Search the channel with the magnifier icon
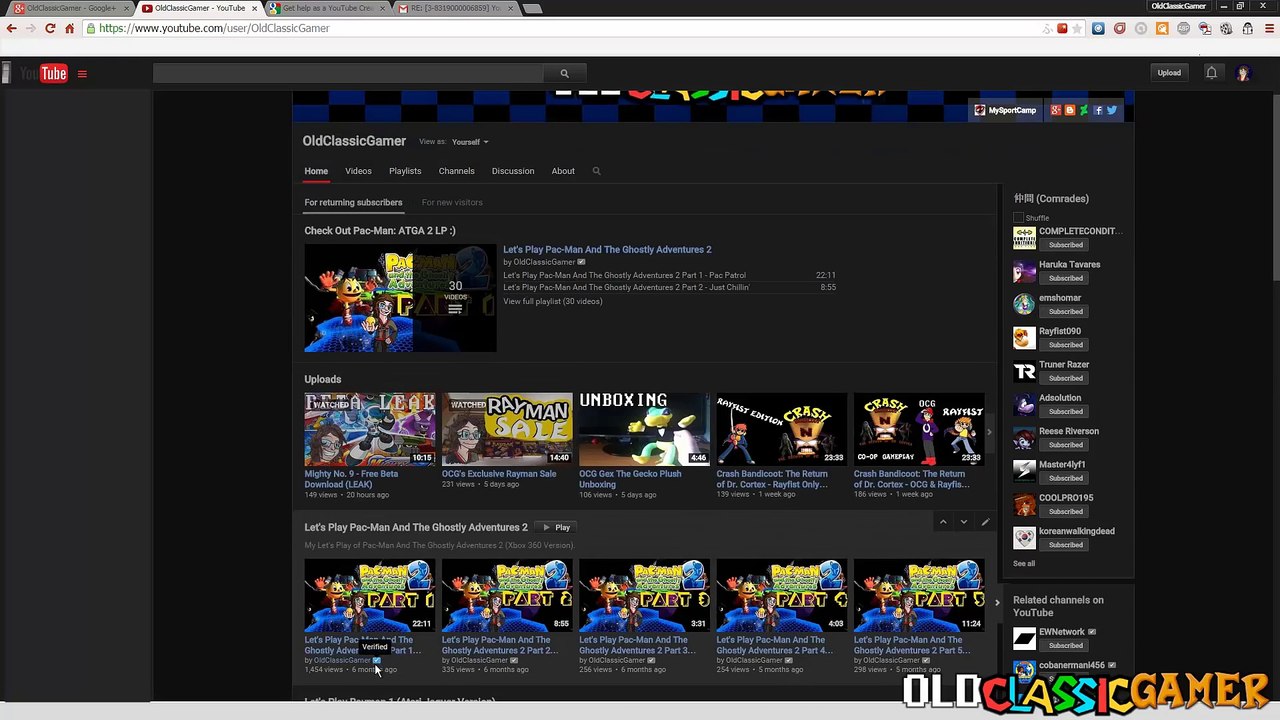Image resolution: width=1280 pixels, height=720 pixels. (x=596, y=171)
